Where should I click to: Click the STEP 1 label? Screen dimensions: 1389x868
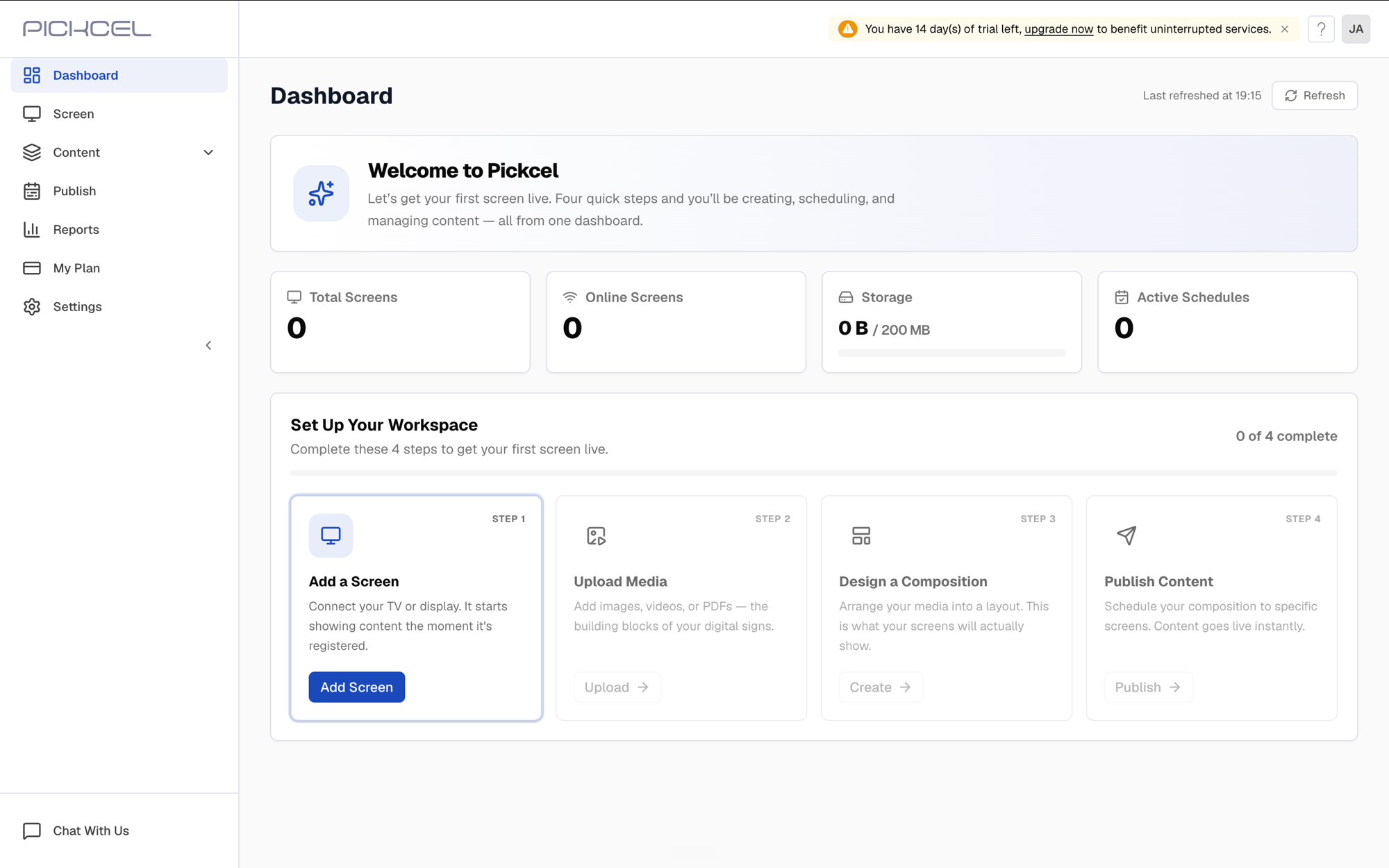coord(508,519)
